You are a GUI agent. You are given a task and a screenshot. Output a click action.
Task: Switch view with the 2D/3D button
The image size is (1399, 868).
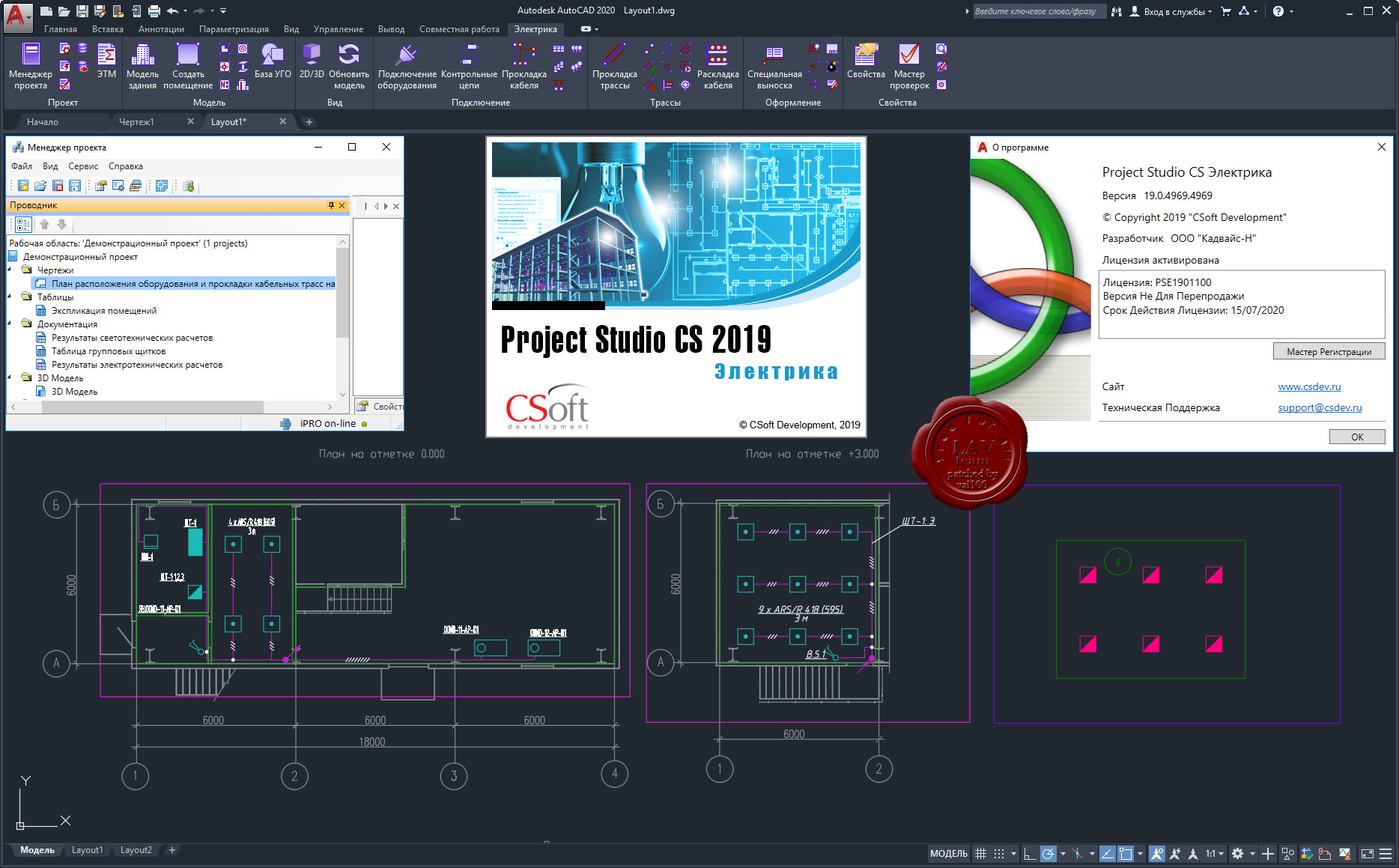(312, 61)
